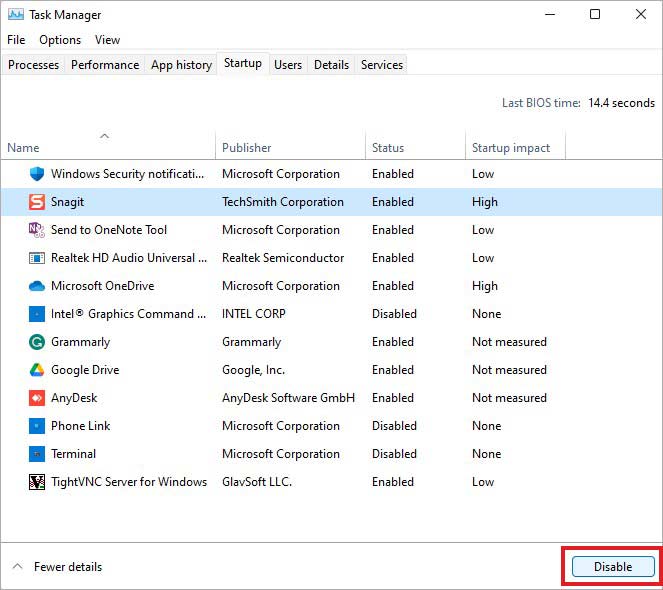Click the sort arrow above Name column
The image size is (663, 590).
(104, 136)
